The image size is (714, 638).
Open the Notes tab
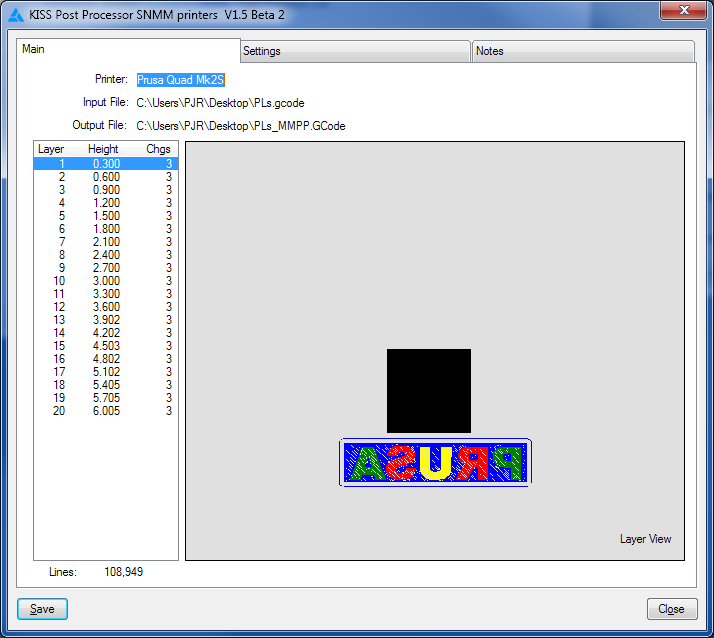click(x=583, y=51)
